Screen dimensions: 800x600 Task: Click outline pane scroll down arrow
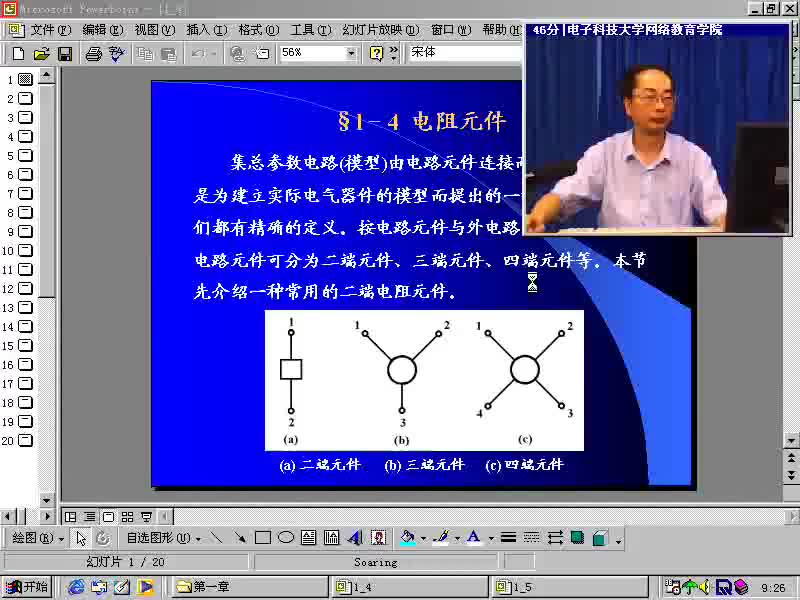pyautogui.click(x=47, y=500)
